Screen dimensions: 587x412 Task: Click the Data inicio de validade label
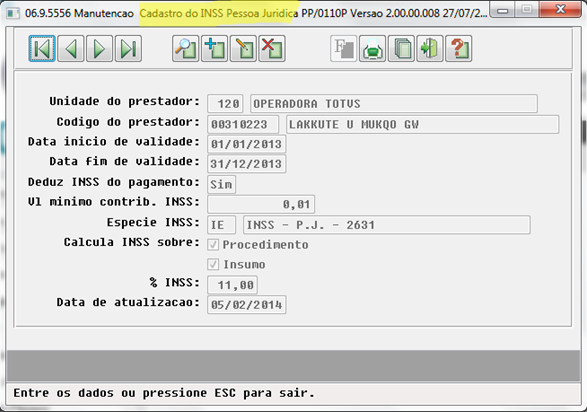[114, 142]
